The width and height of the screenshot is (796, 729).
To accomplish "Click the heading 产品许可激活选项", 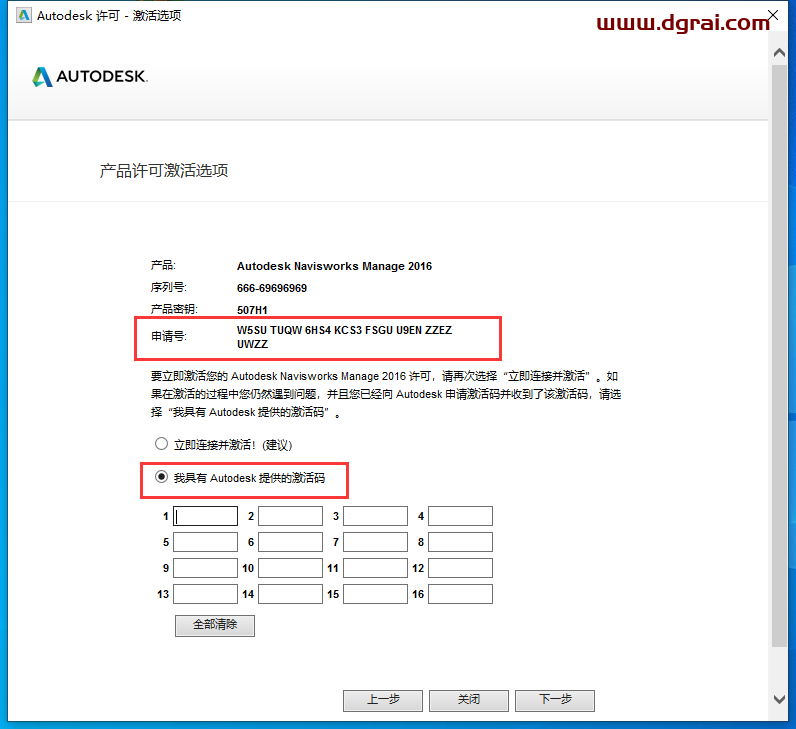I will coord(163,171).
